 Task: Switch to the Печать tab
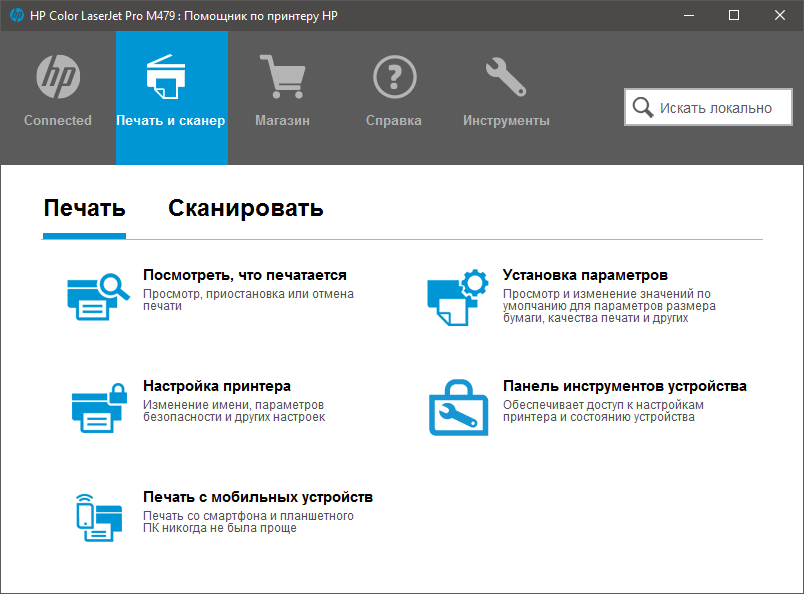(x=85, y=208)
